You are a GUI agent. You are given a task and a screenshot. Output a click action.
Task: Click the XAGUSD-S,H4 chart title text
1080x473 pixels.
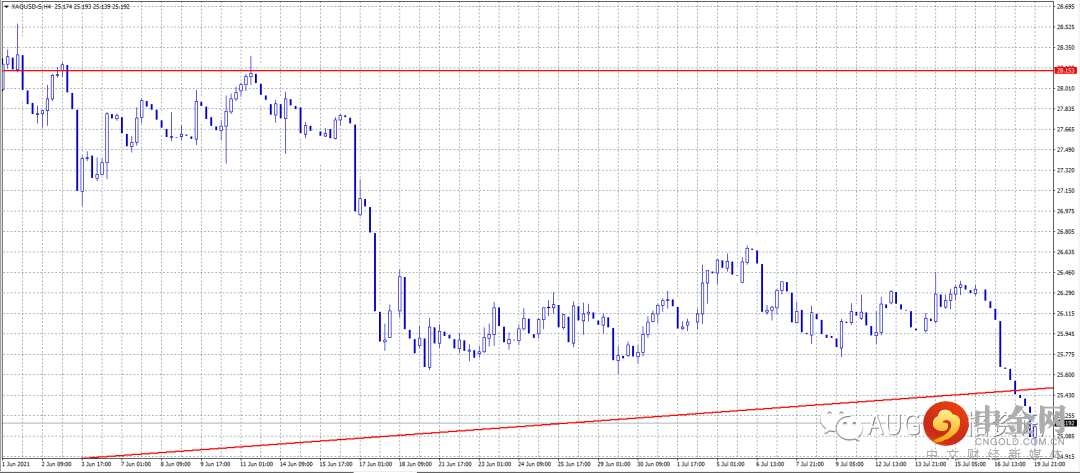pyautogui.click(x=29, y=6)
